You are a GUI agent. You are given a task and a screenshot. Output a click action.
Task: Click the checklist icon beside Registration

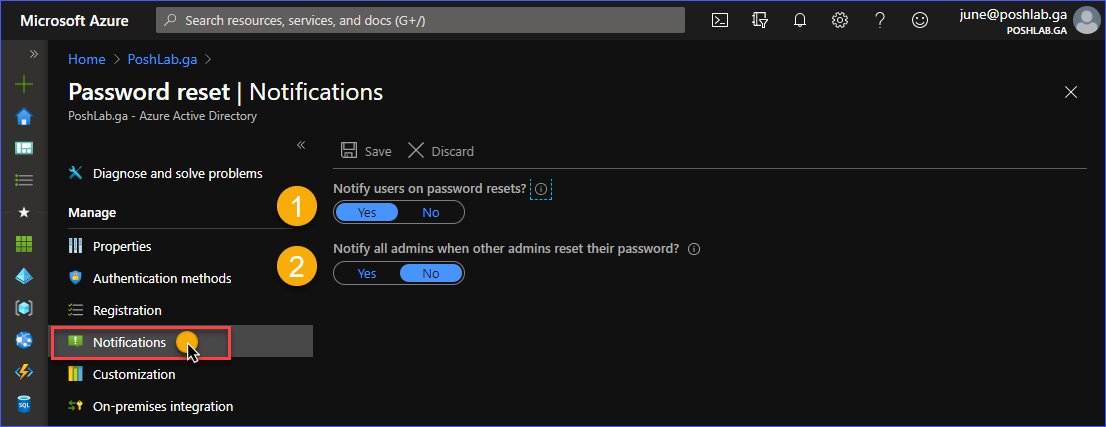[75, 311]
